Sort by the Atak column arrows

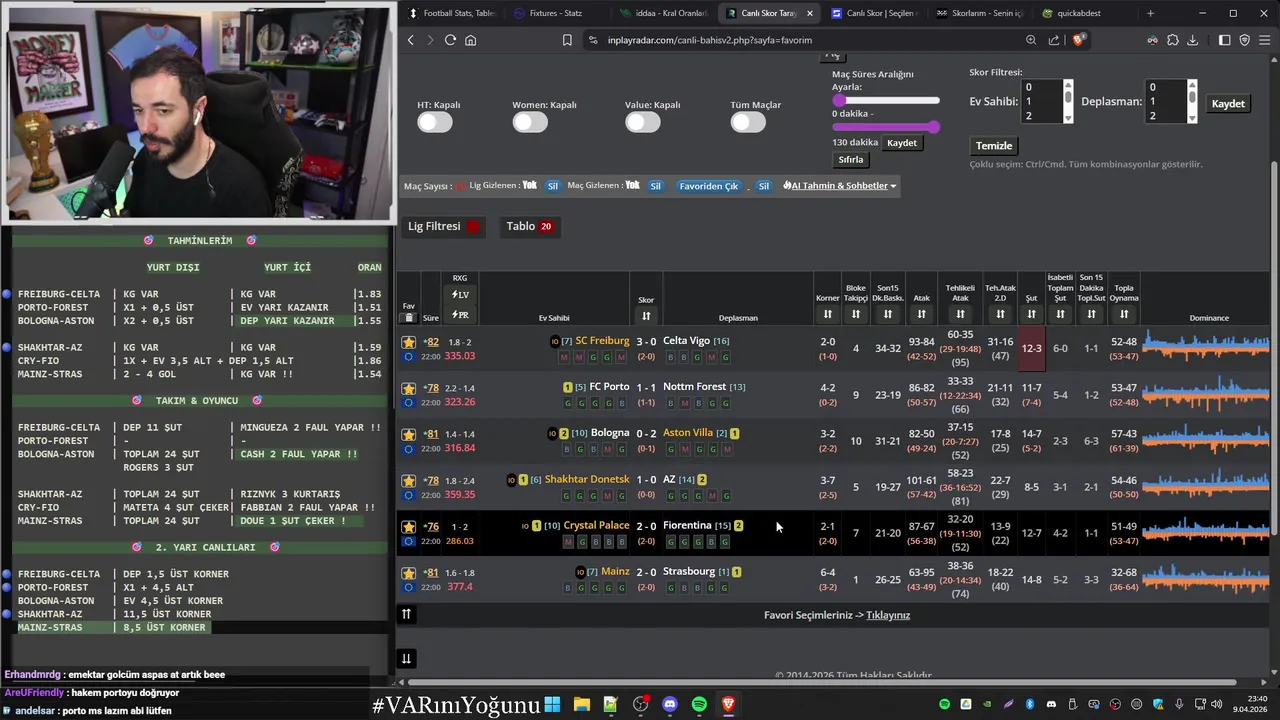[921, 314]
